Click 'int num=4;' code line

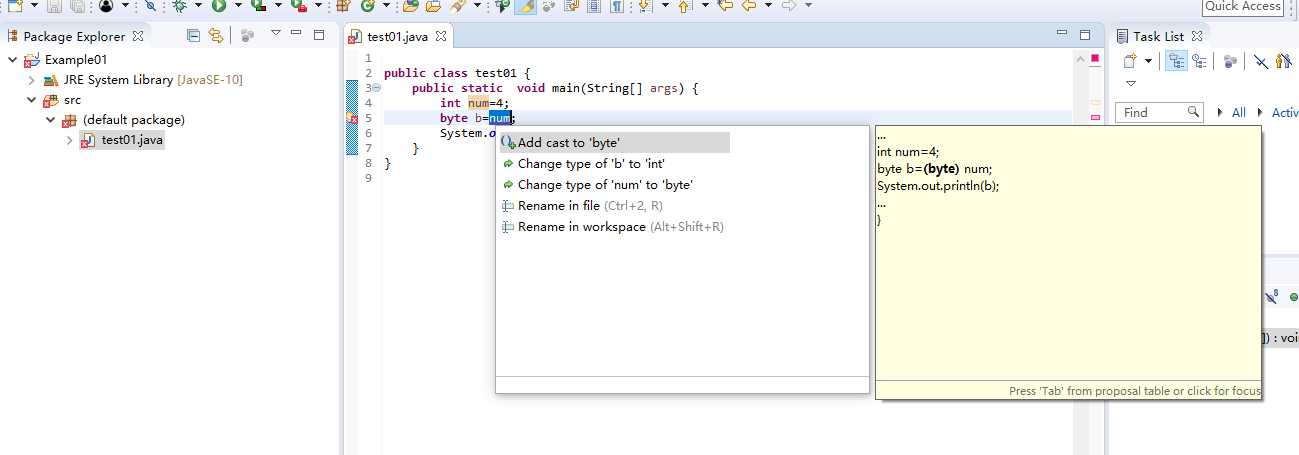pyautogui.click(x=475, y=103)
